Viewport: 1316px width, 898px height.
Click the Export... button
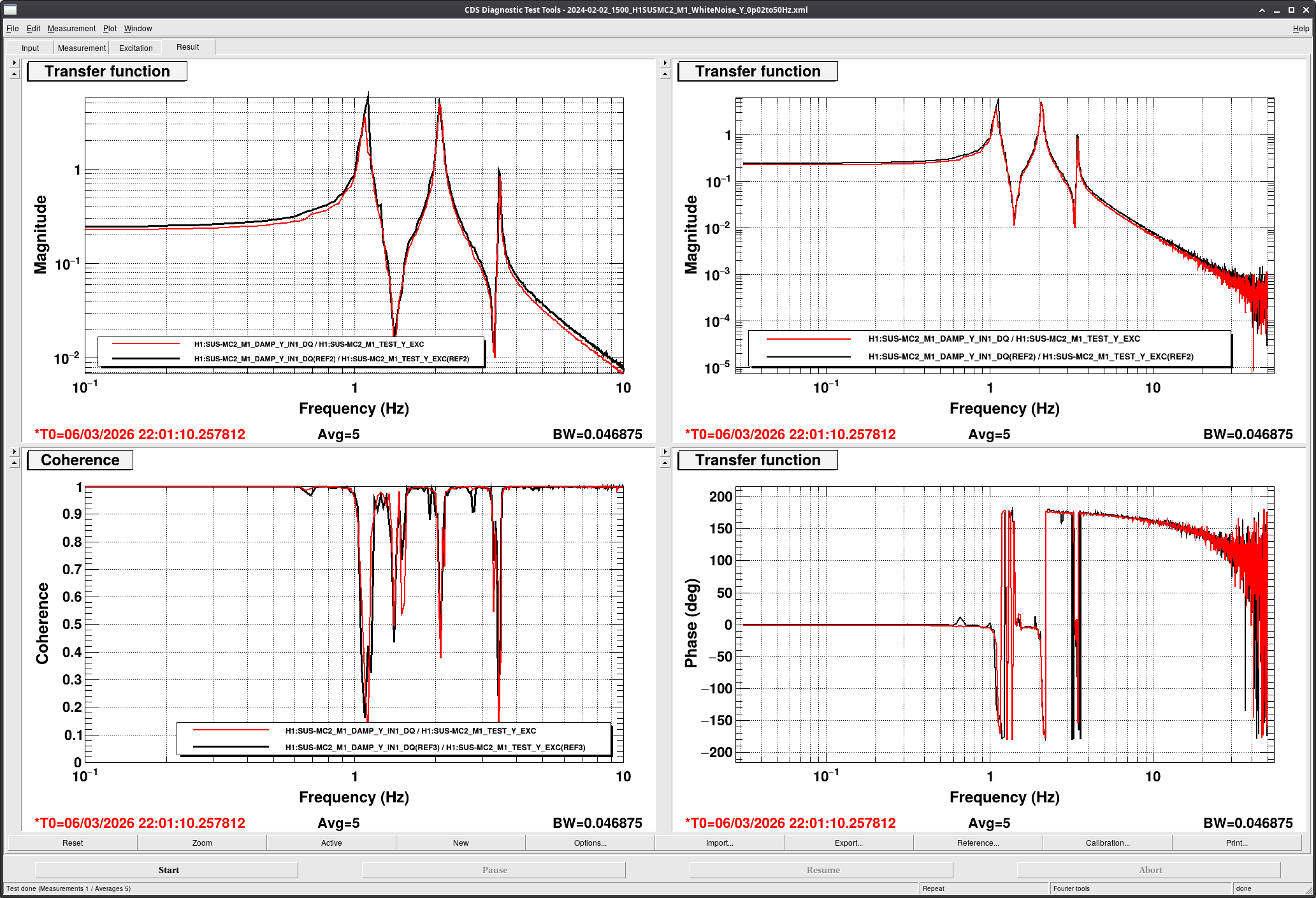click(x=849, y=843)
